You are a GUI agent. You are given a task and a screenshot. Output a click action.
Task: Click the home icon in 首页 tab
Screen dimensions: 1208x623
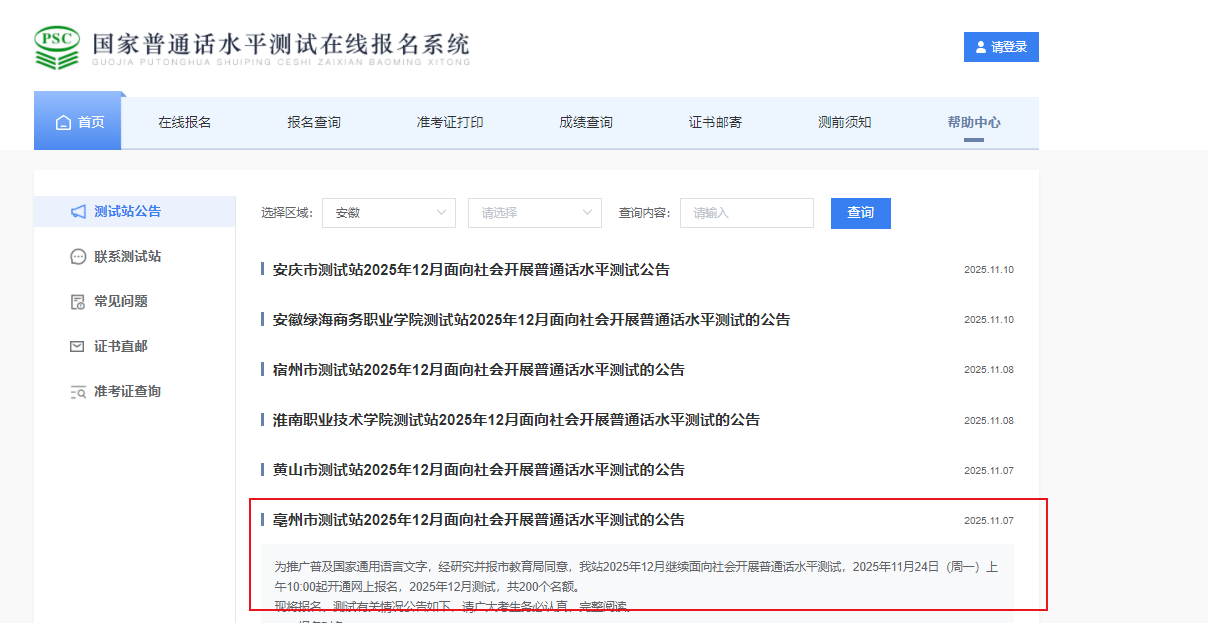[64, 123]
